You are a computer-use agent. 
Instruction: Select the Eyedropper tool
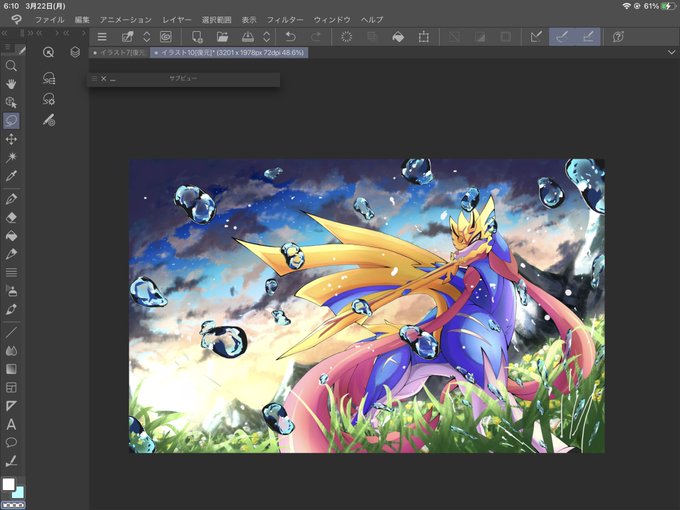pyautogui.click(x=11, y=176)
